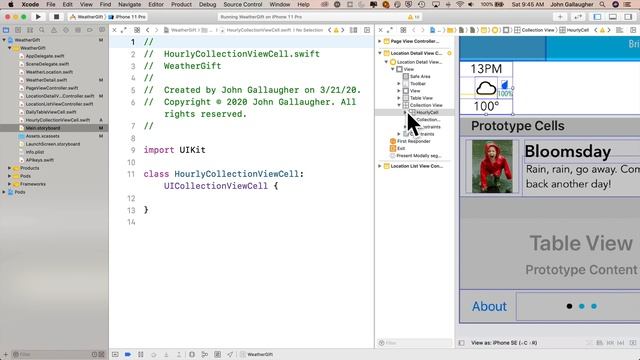The height and width of the screenshot is (360, 640).
Task: Add editor pane on right of code editor
Action: point(367,30)
